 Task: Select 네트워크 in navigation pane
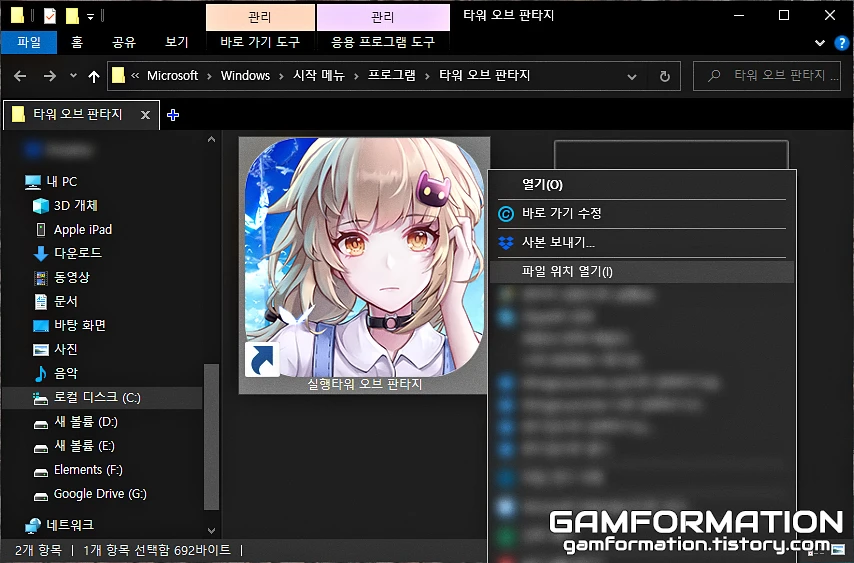coord(70,525)
